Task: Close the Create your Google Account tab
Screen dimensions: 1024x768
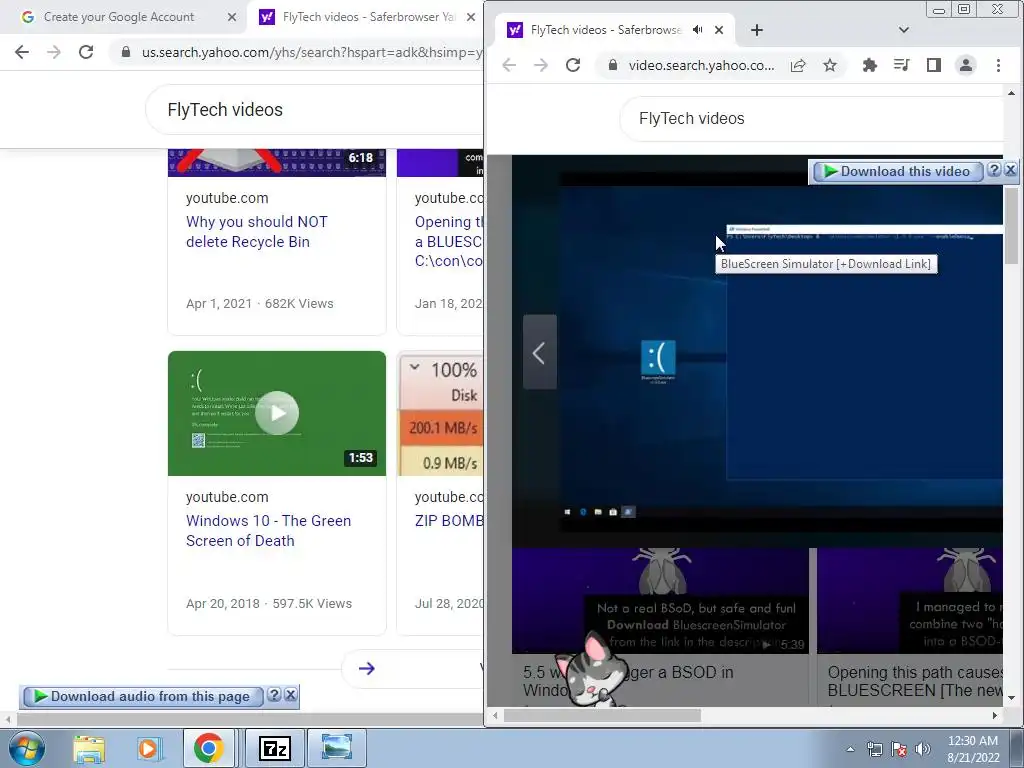Action: tap(232, 17)
